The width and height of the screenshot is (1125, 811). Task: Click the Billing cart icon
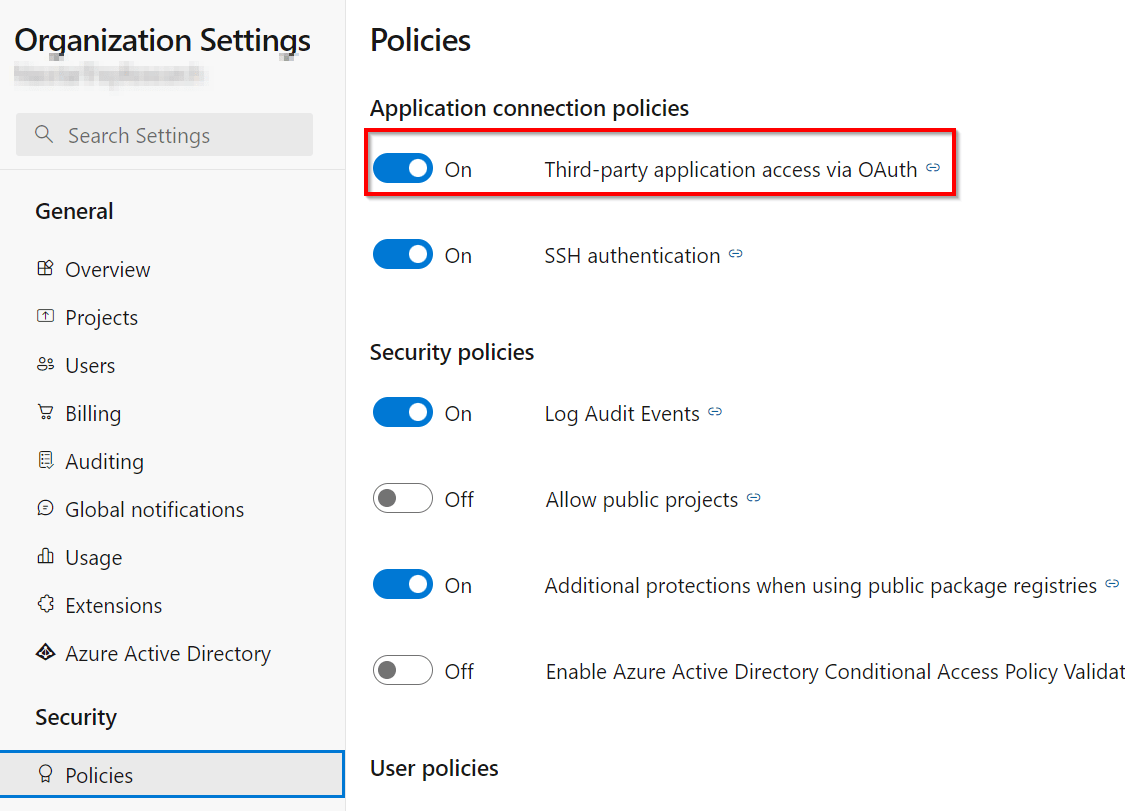[x=45, y=412]
